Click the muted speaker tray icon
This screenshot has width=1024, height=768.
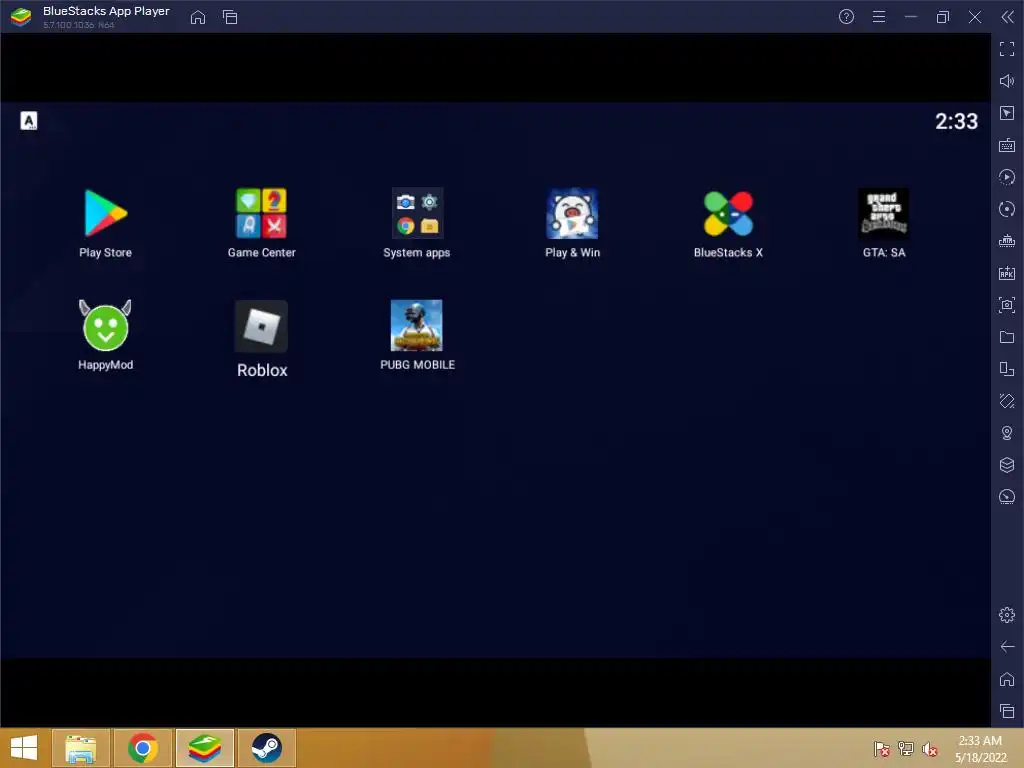(930, 748)
